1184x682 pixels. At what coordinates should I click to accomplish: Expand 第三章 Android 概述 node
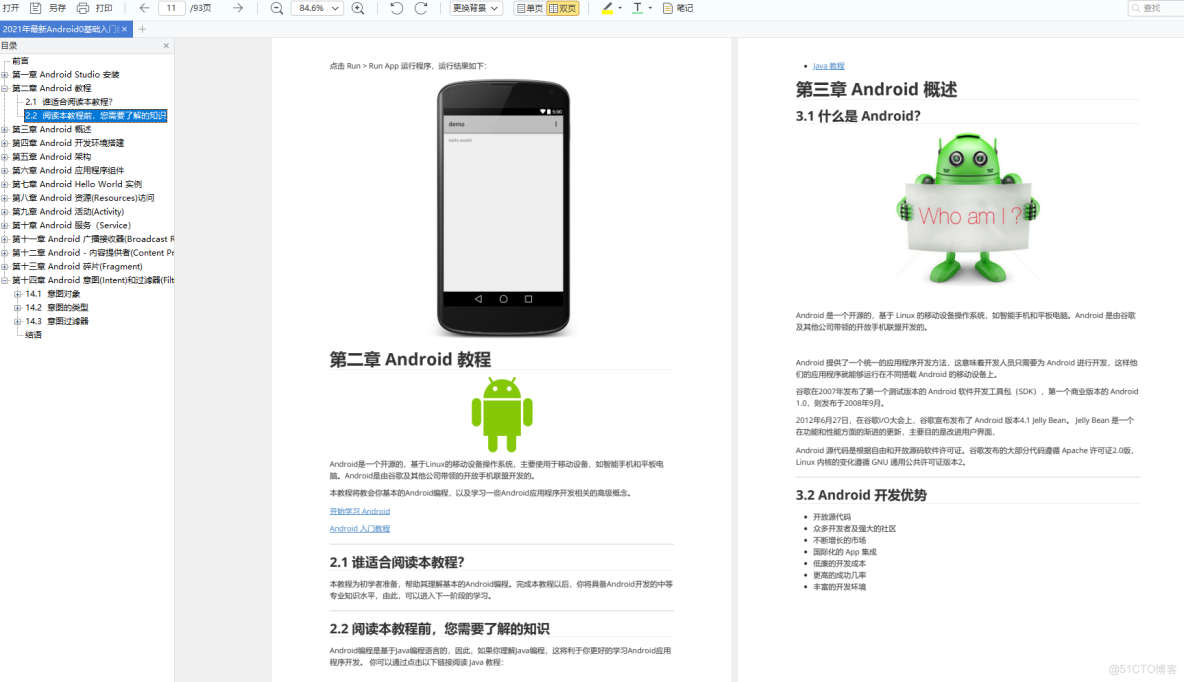point(5,129)
